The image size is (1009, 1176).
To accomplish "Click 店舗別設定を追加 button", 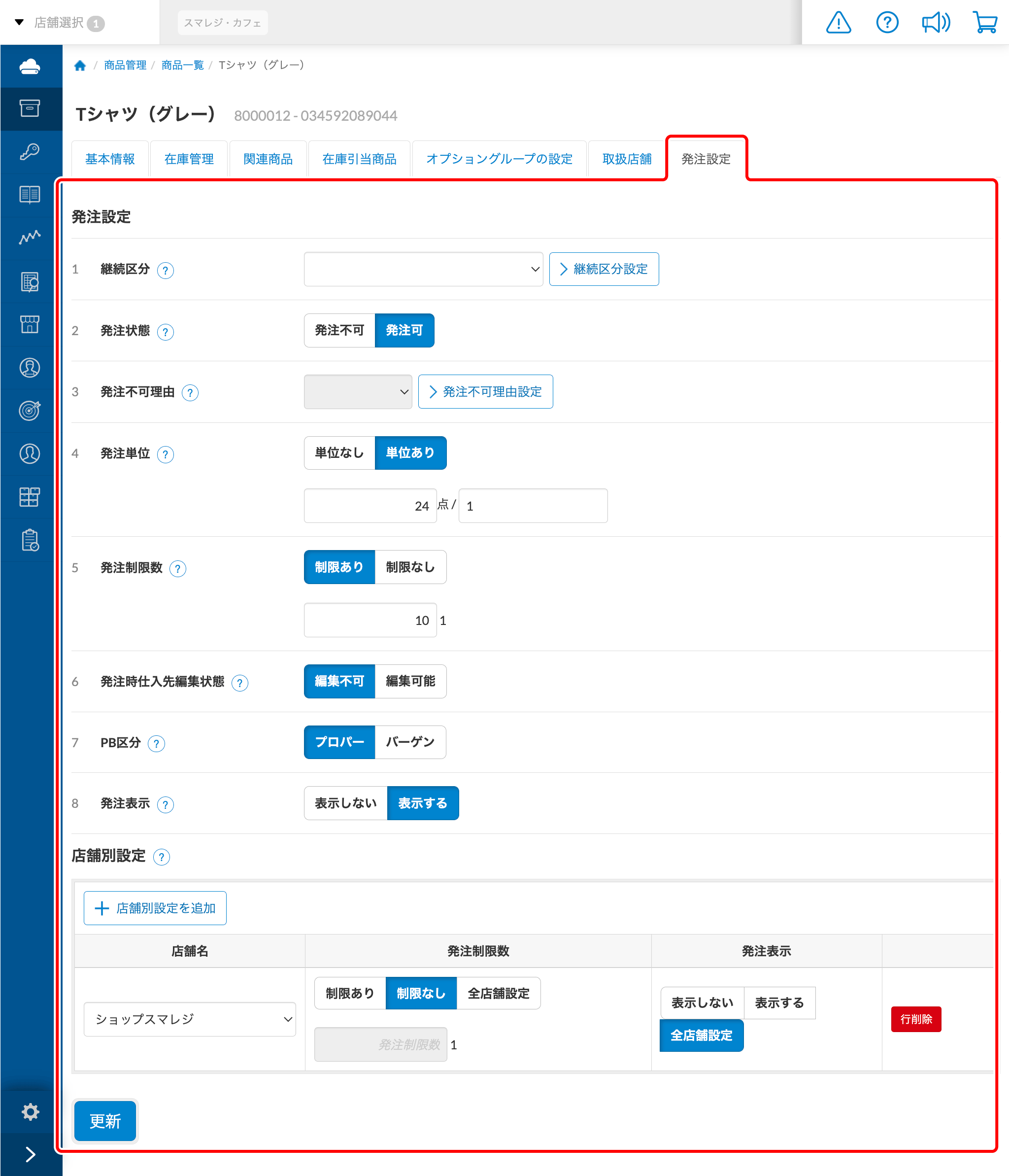I will click(x=155, y=908).
